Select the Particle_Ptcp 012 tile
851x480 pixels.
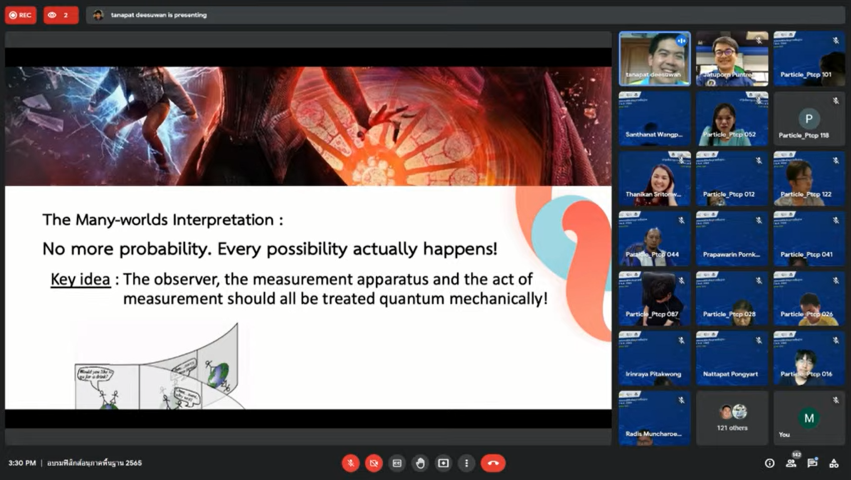(732, 179)
